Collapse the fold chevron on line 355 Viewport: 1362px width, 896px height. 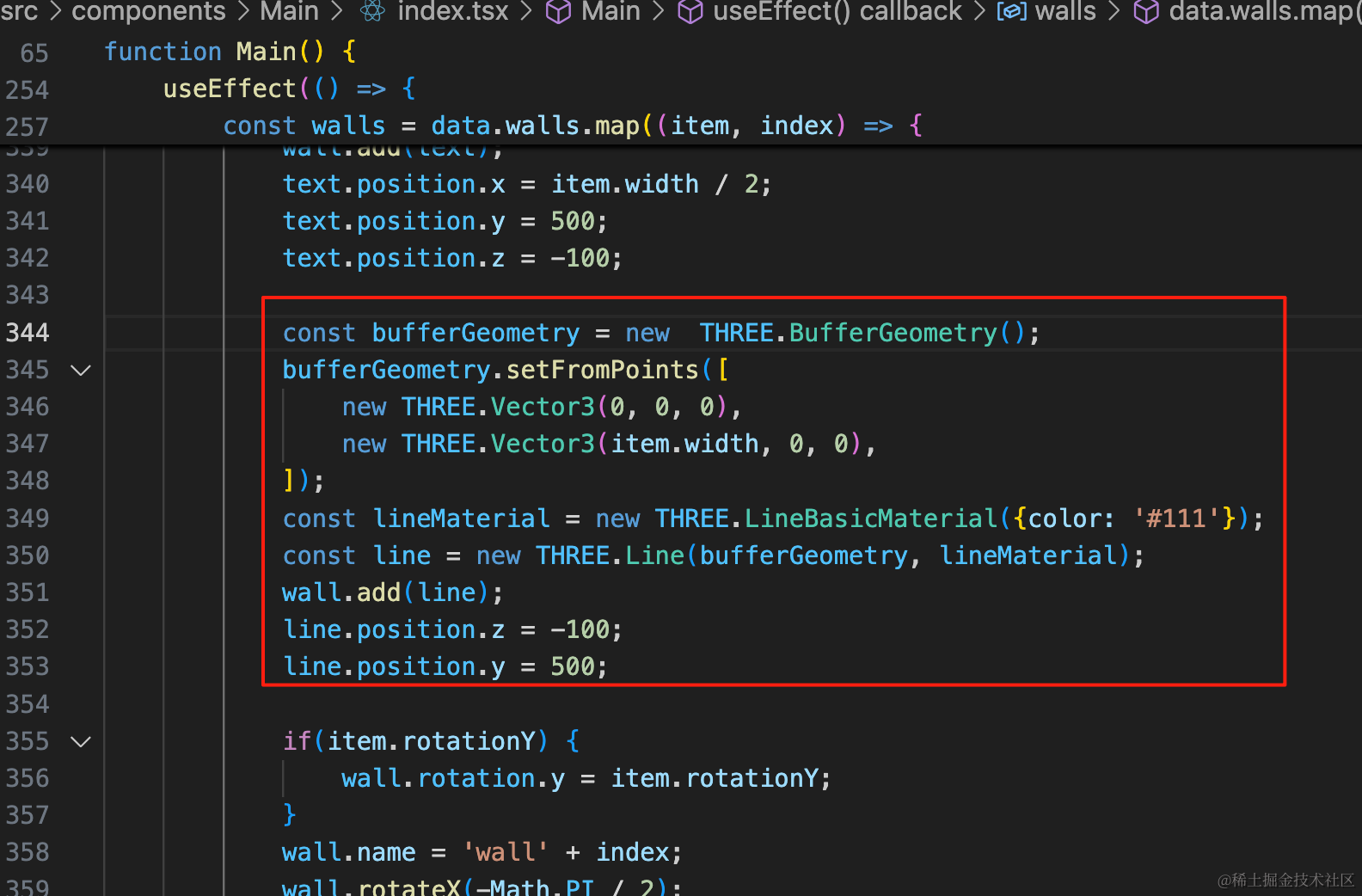point(81,741)
